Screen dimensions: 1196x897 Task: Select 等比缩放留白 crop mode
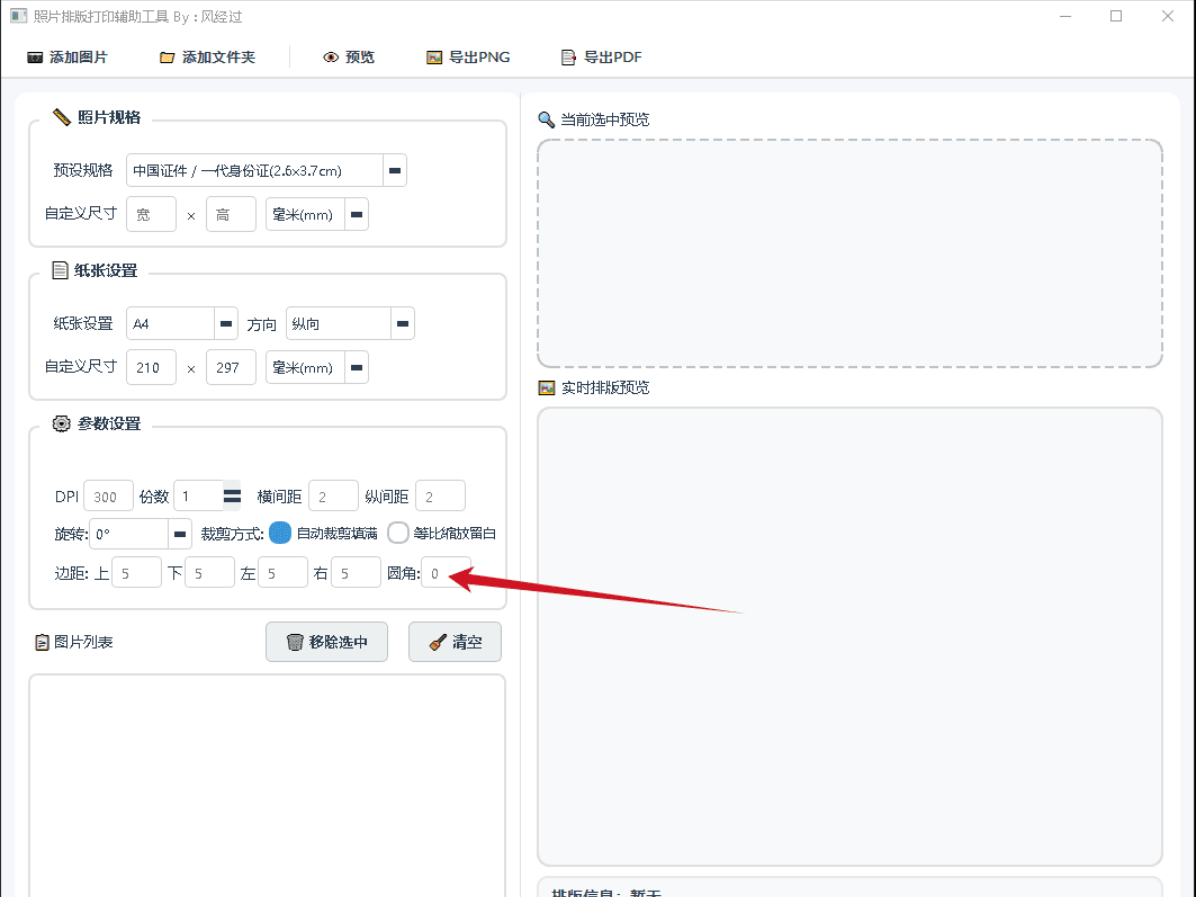(398, 533)
